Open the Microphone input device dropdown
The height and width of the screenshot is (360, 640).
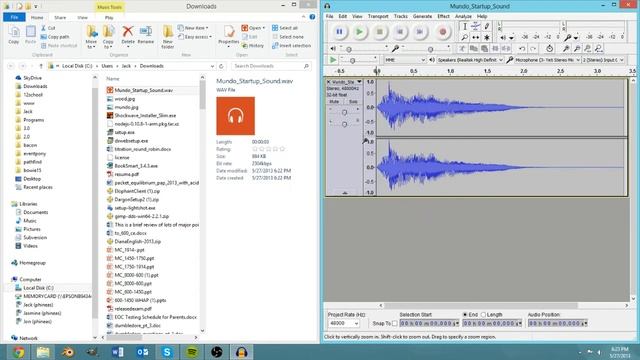click(x=547, y=60)
